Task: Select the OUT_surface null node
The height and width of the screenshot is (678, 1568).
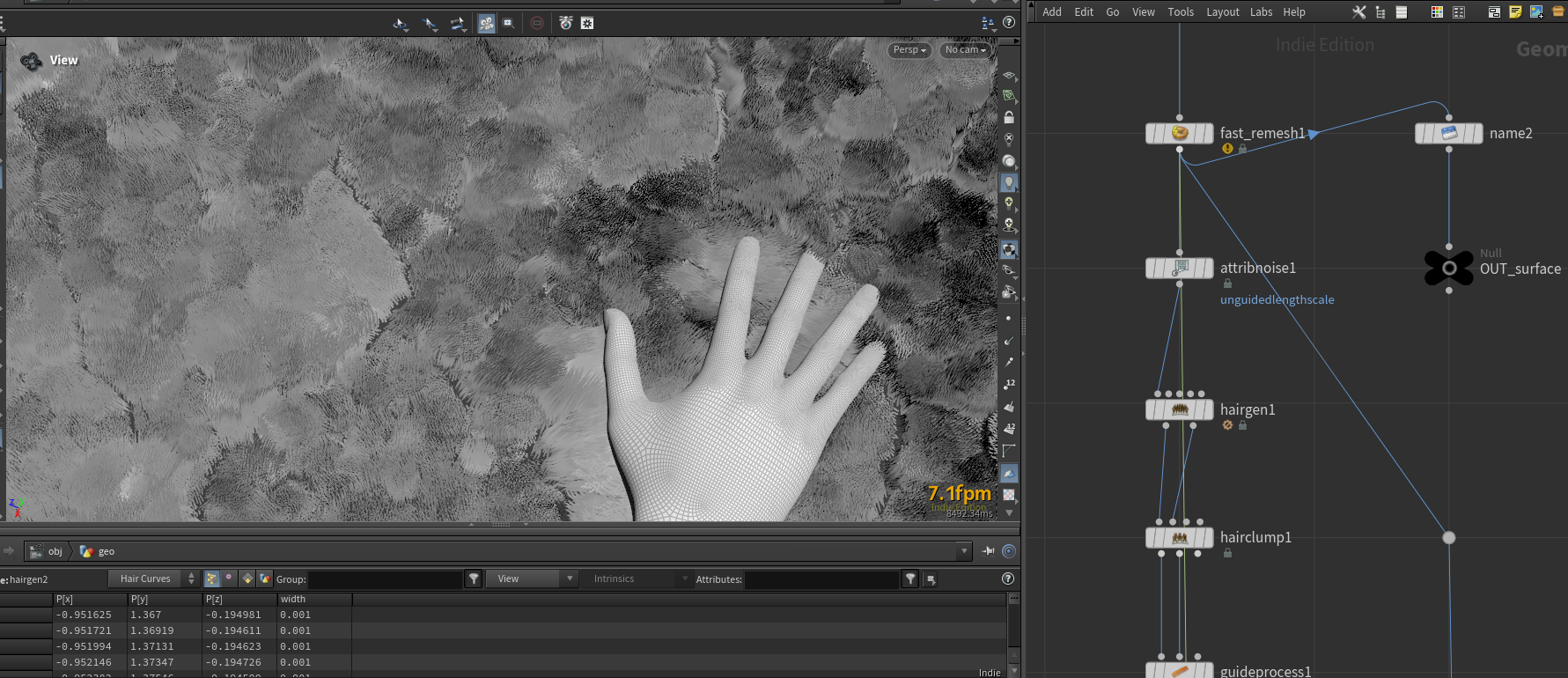Action: (x=1449, y=269)
